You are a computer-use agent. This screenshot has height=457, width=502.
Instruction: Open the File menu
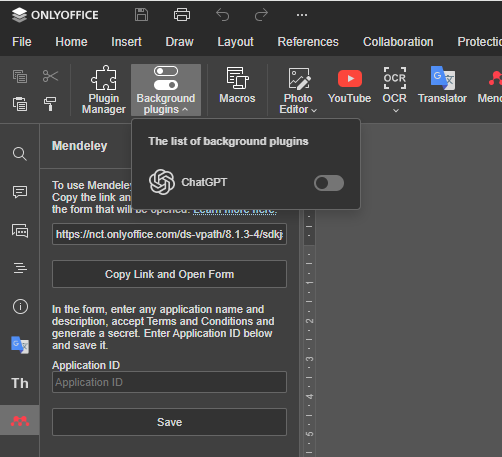[22, 42]
